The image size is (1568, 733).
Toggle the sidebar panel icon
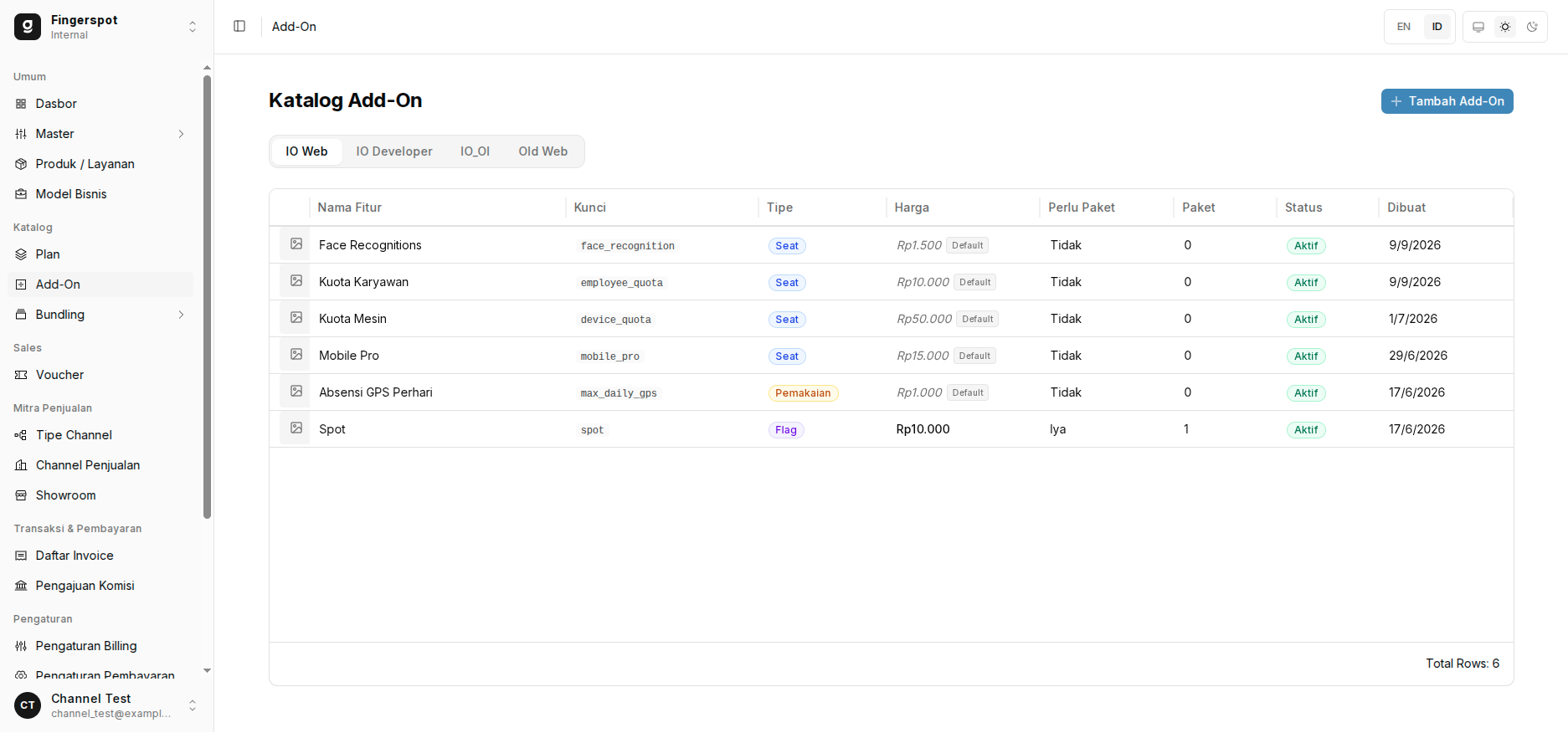[239, 27]
